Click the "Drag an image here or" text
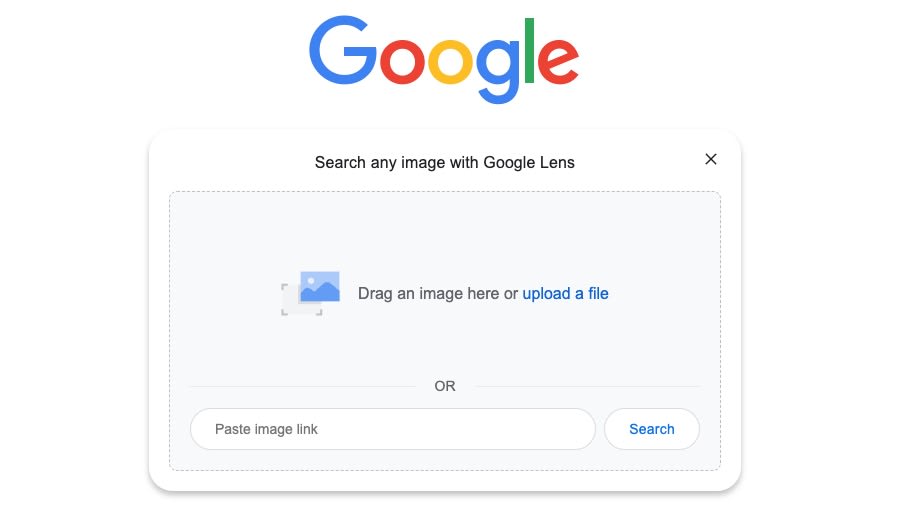The height and width of the screenshot is (519, 910). point(438,293)
